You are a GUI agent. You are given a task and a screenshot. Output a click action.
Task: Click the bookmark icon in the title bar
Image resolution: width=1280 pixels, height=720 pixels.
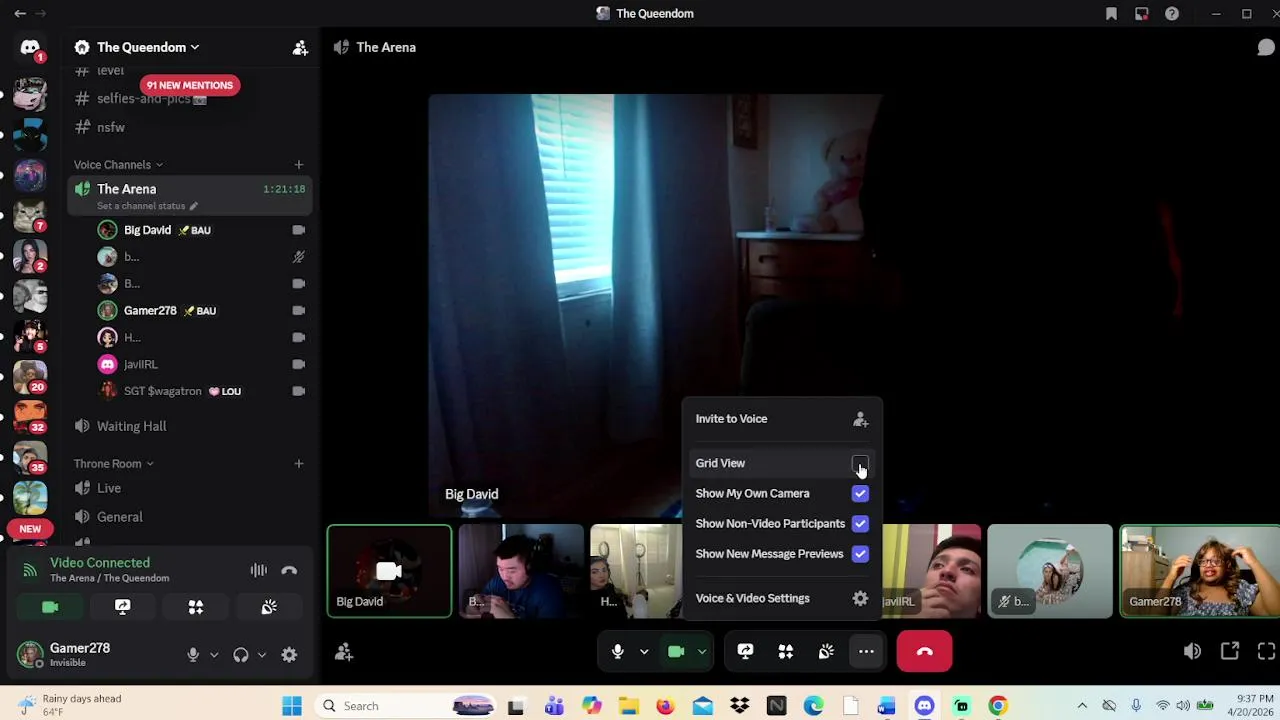[x=1111, y=13]
